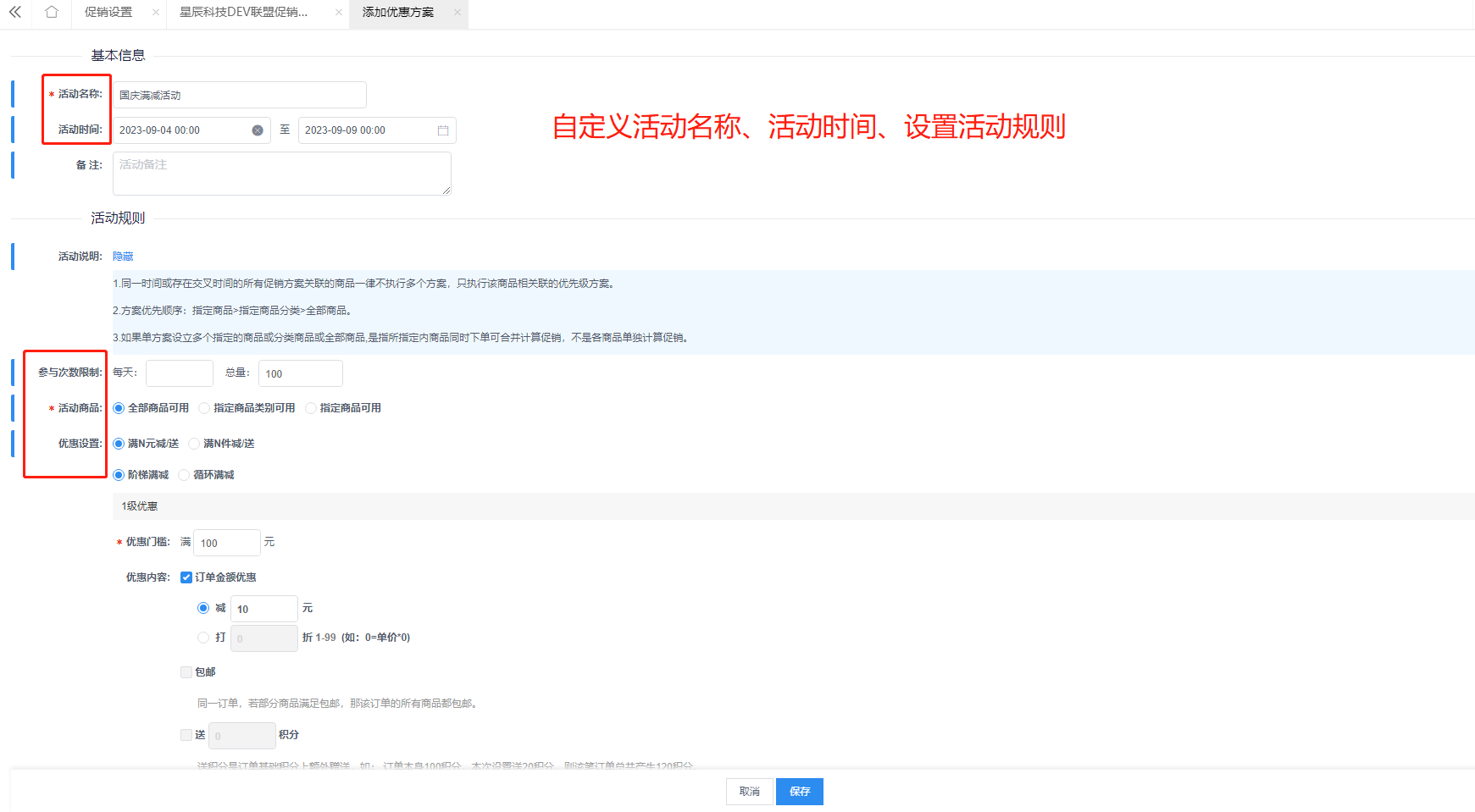
Task: Click the 保存 button
Action: (799, 792)
